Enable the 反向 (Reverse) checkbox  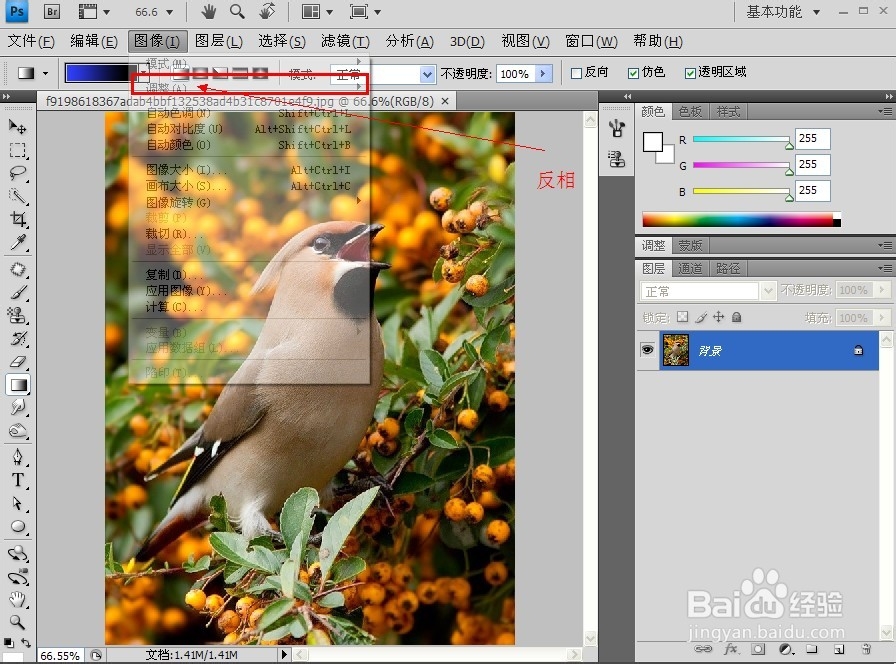[577, 73]
